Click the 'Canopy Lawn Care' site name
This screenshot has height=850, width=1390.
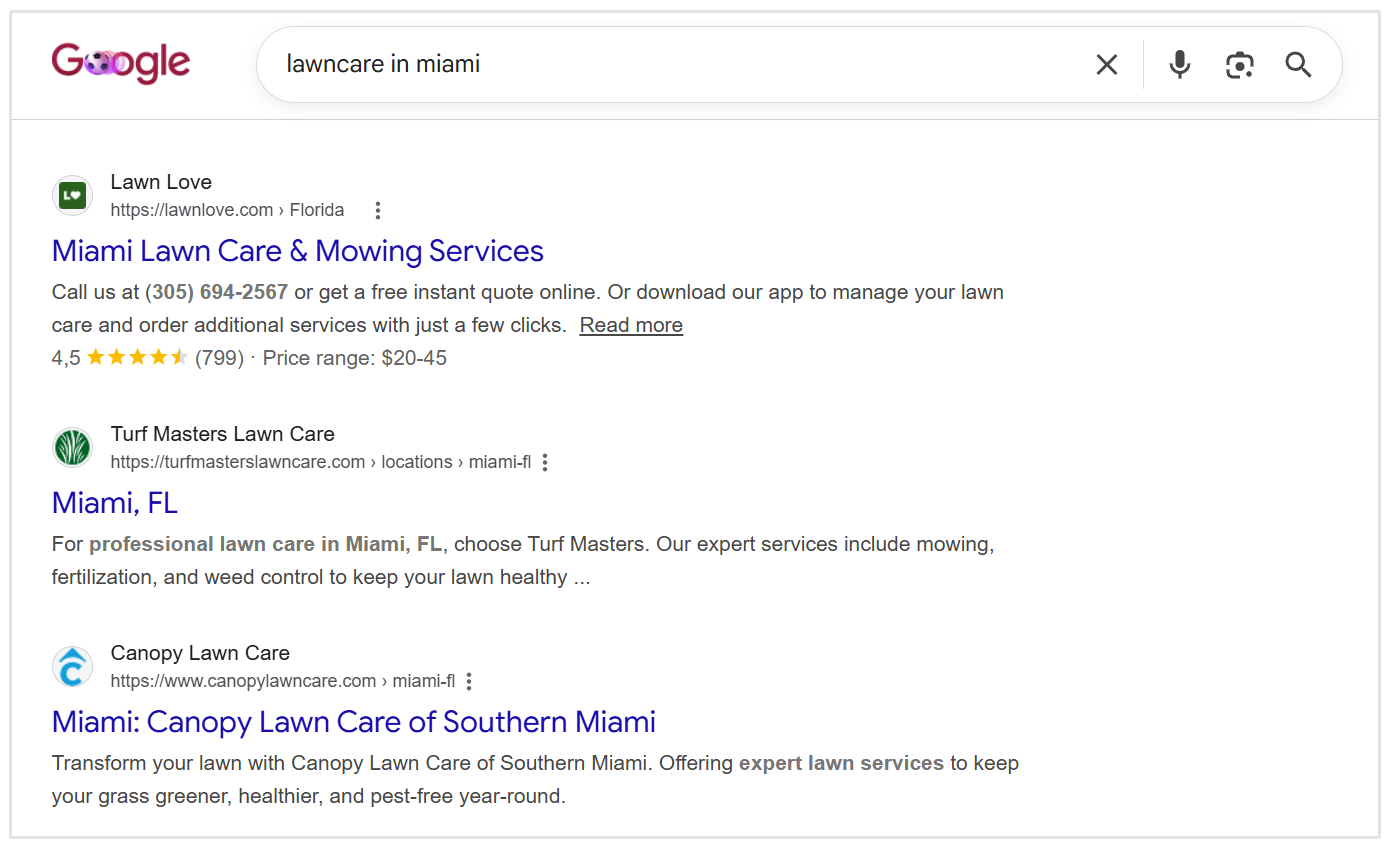pos(200,653)
